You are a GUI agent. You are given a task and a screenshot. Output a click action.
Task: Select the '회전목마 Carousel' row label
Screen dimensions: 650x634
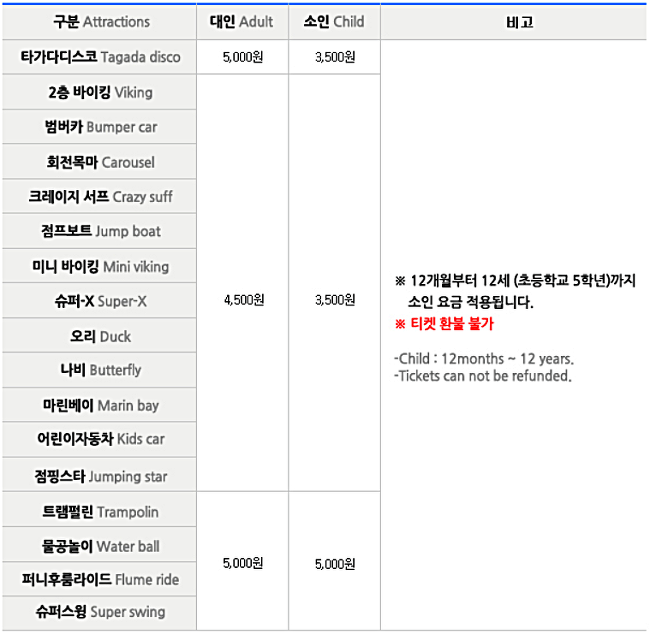click(x=100, y=162)
